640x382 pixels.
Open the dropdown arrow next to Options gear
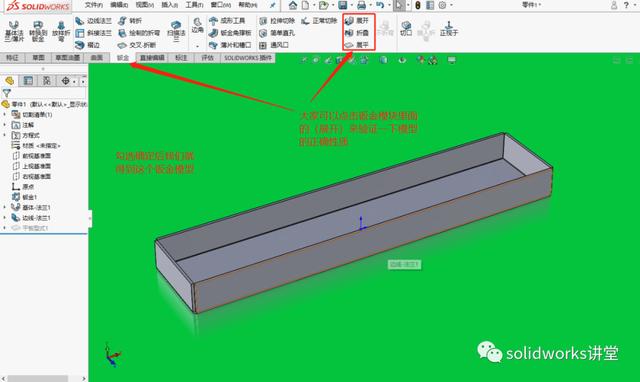[451, 5]
